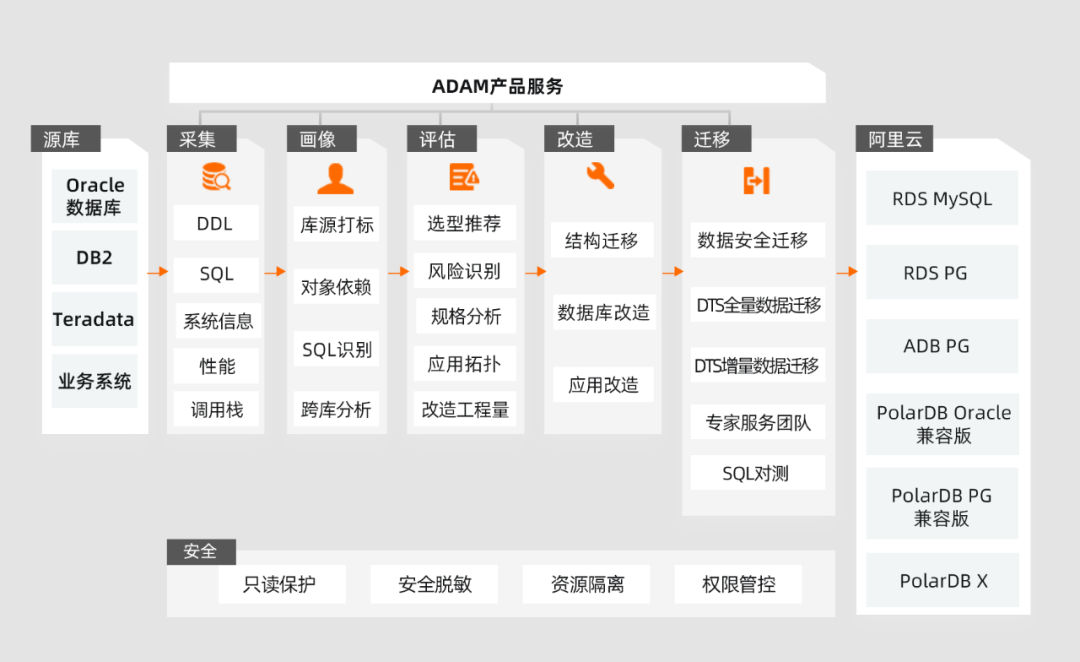Click the 调用栈 item
Viewport: 1080px width, 662px height.
pyautogui.click(x=216, y=409)
